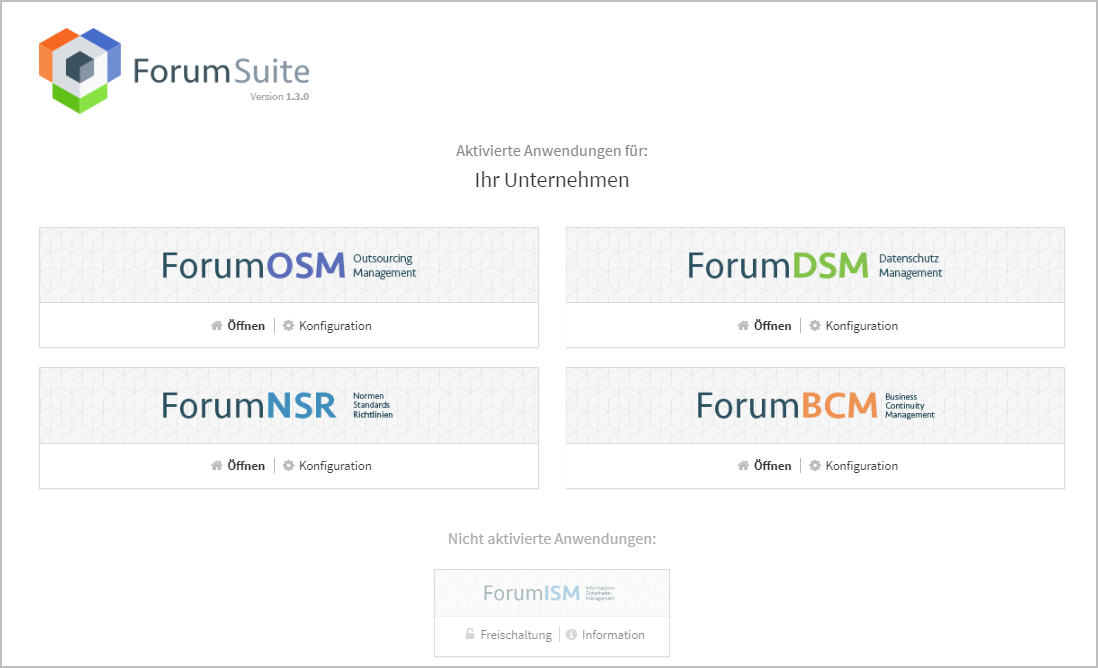Click the home icon under ForumNSR

217,466
